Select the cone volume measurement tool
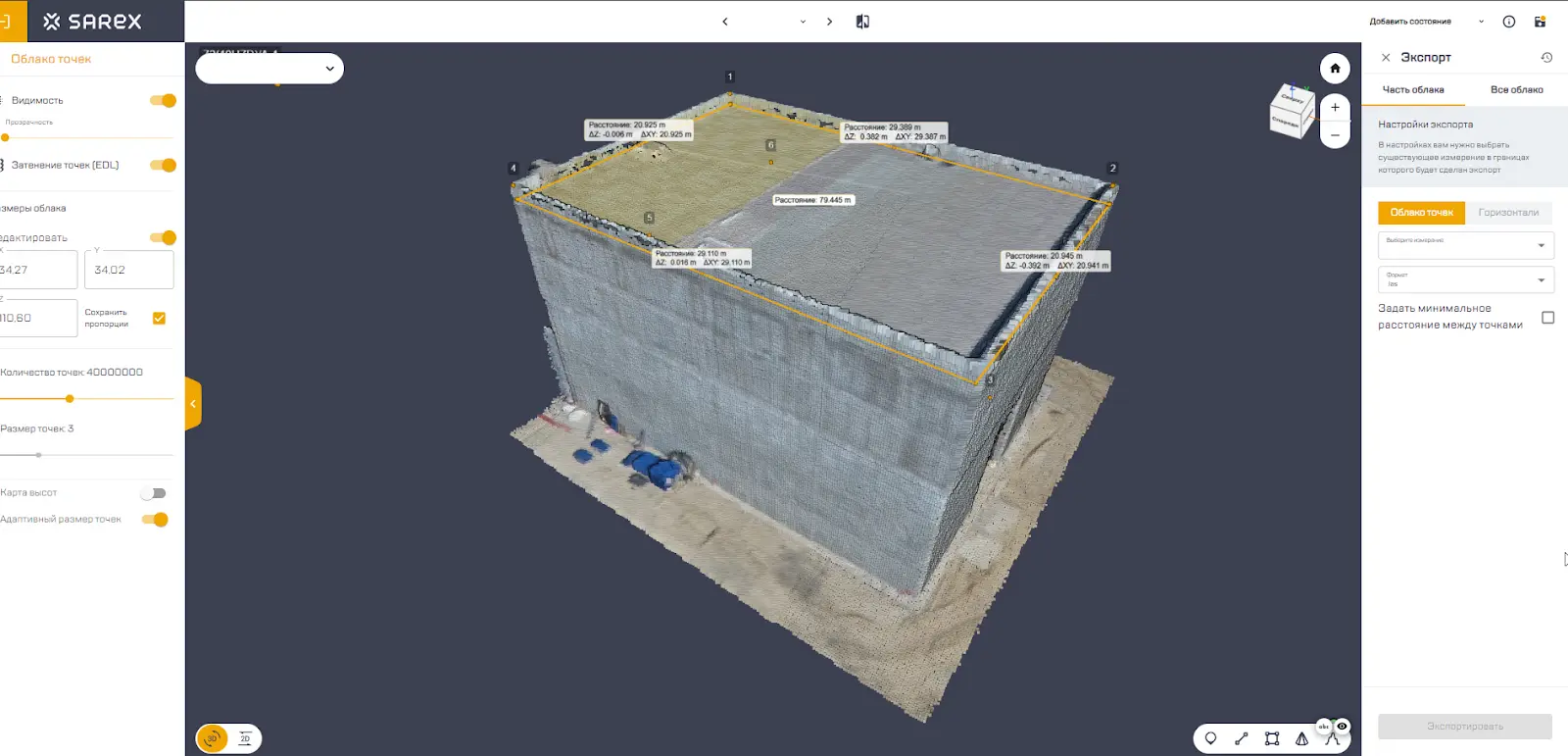Image resolution: width=1568 pixels, height=756 pixels. [x=1301, y=738]
